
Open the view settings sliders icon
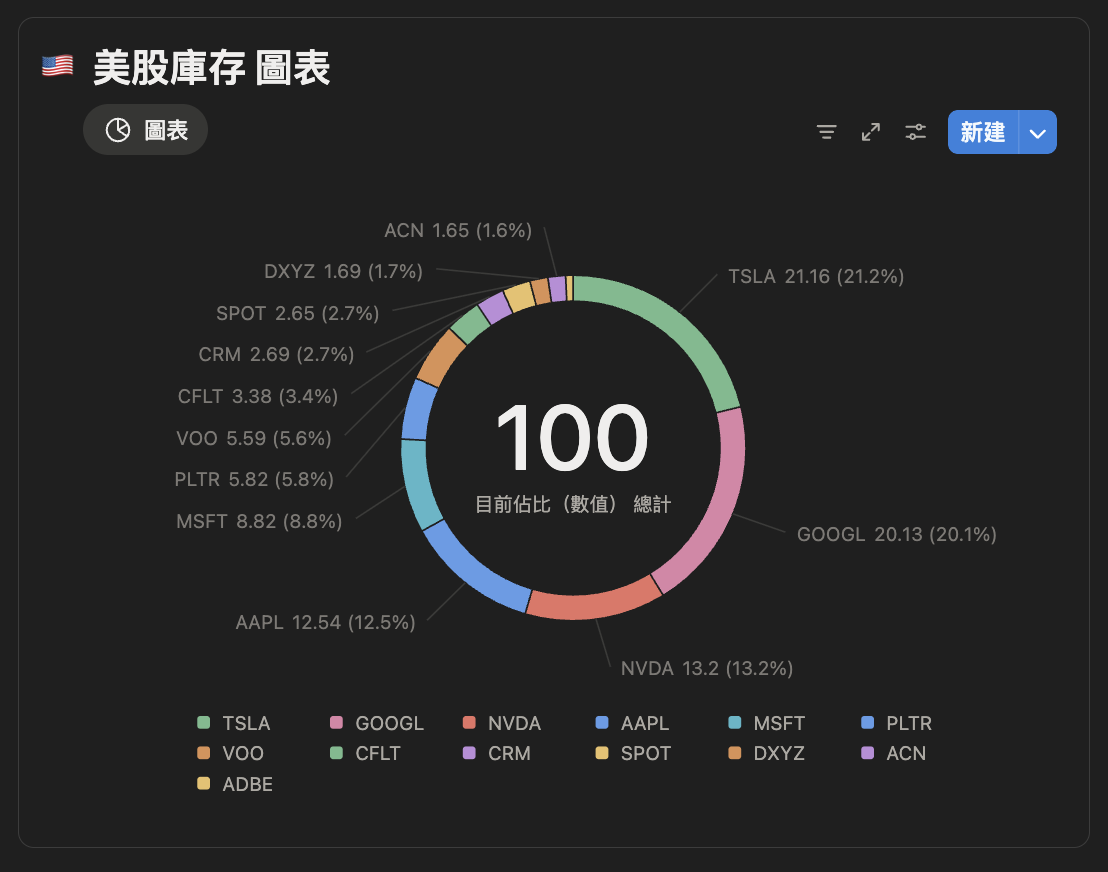(x=915, y=132)
